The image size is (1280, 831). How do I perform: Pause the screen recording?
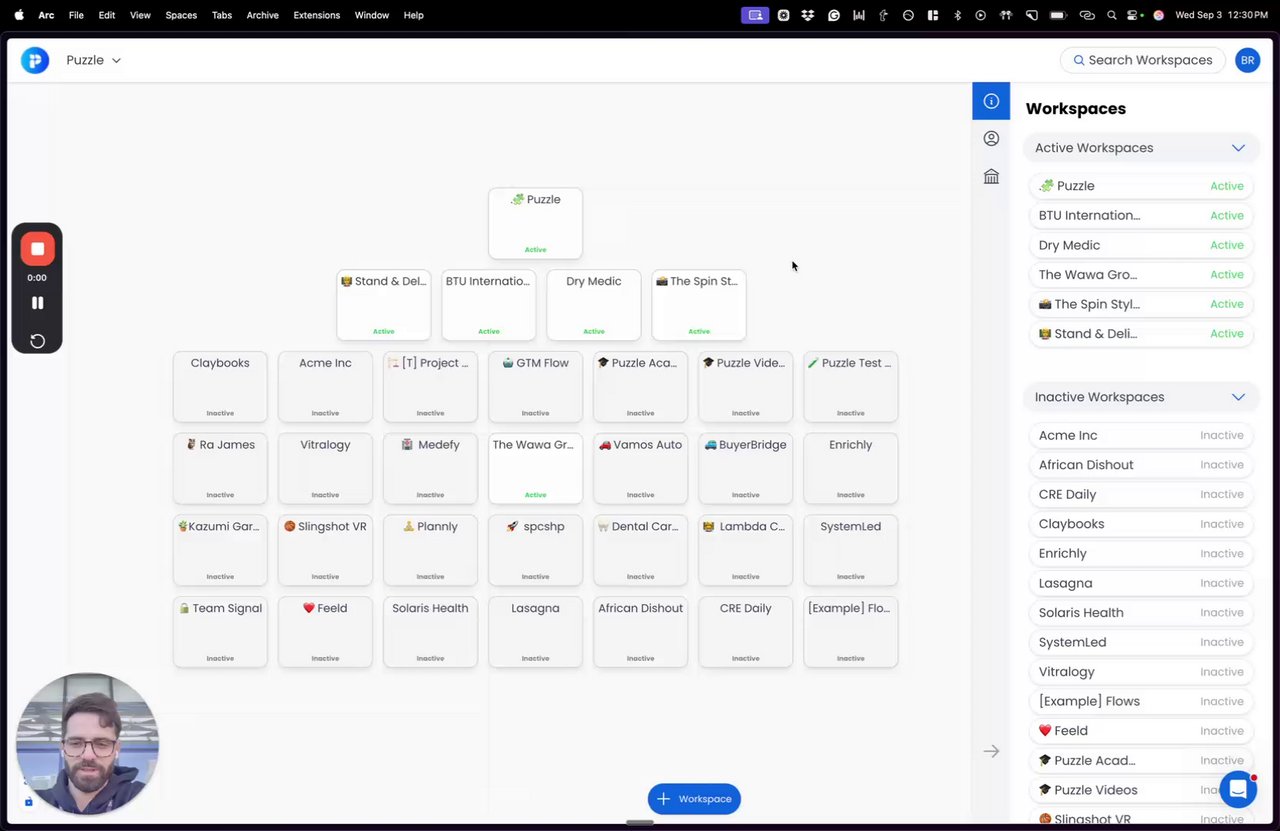37,303
